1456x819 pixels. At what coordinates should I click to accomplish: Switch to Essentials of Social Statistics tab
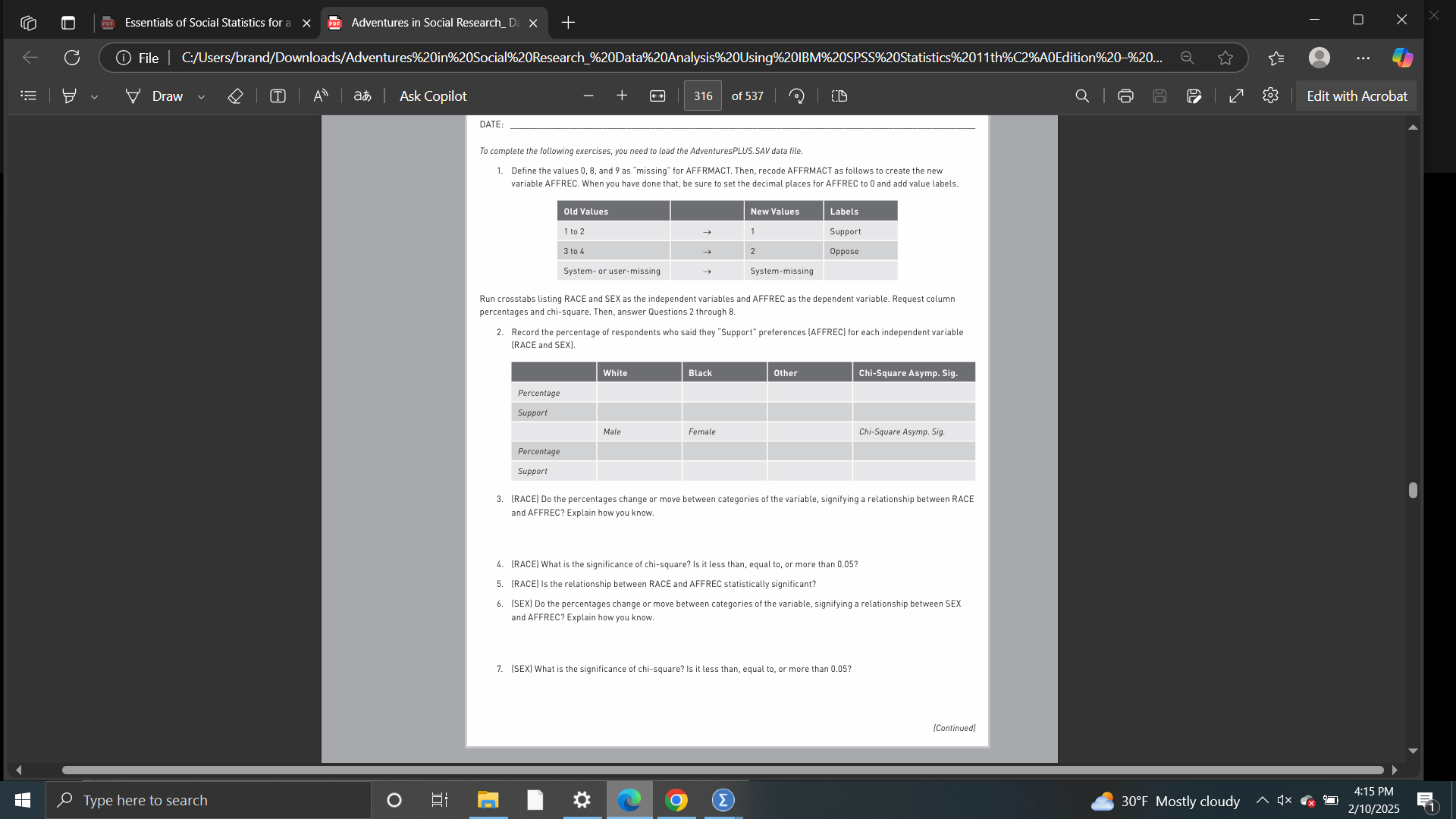point(206,23)
